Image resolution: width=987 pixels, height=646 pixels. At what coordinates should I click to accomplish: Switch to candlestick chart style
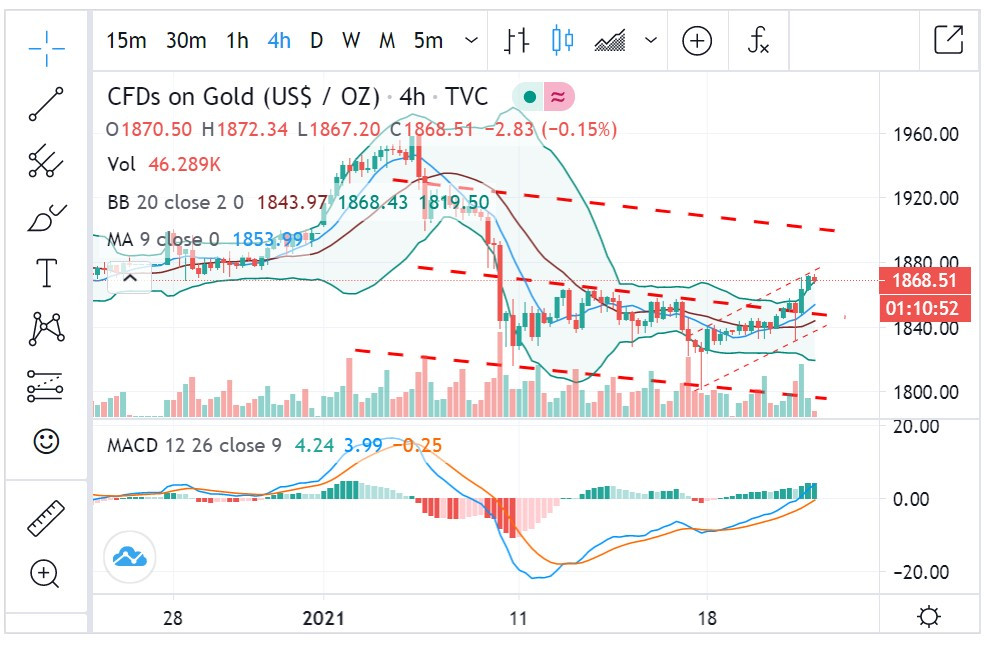tap(563, 41)
